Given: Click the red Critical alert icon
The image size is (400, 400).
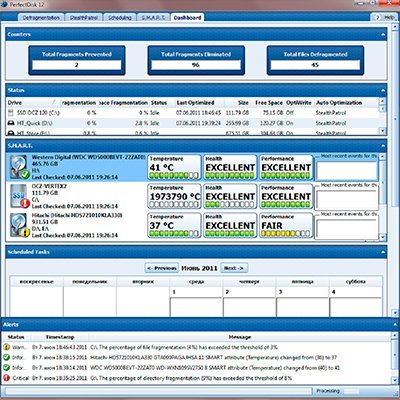Looking at the screenshot, I should pyautogui.click(x=6, y=378).
